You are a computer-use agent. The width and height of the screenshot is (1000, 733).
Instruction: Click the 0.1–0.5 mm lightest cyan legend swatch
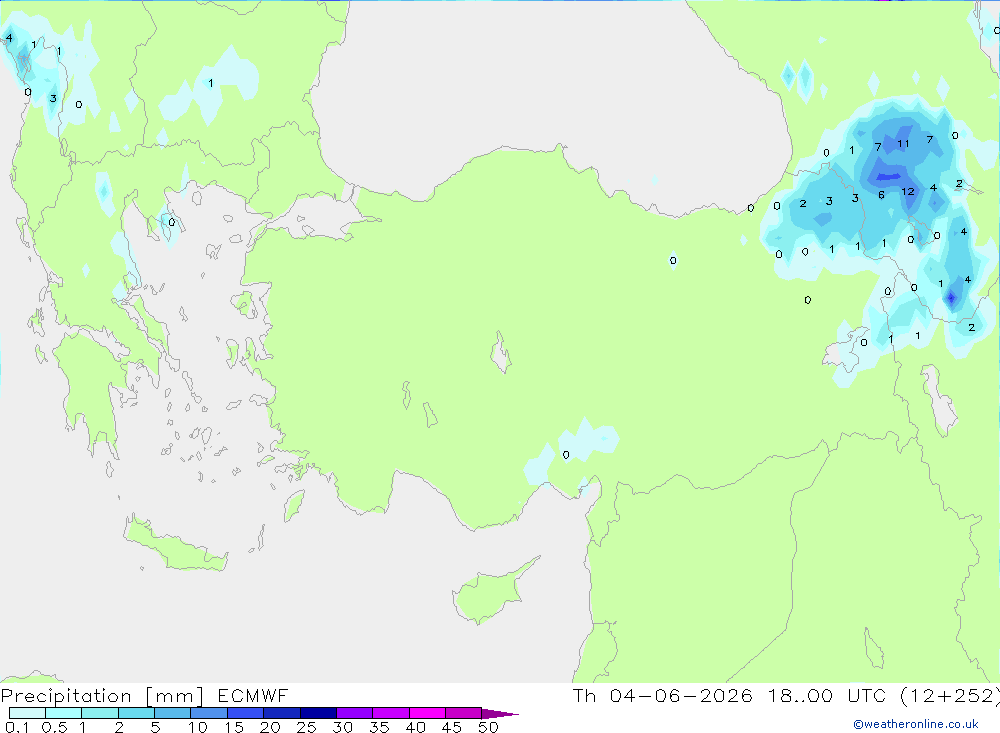click(x=27, y=713)
